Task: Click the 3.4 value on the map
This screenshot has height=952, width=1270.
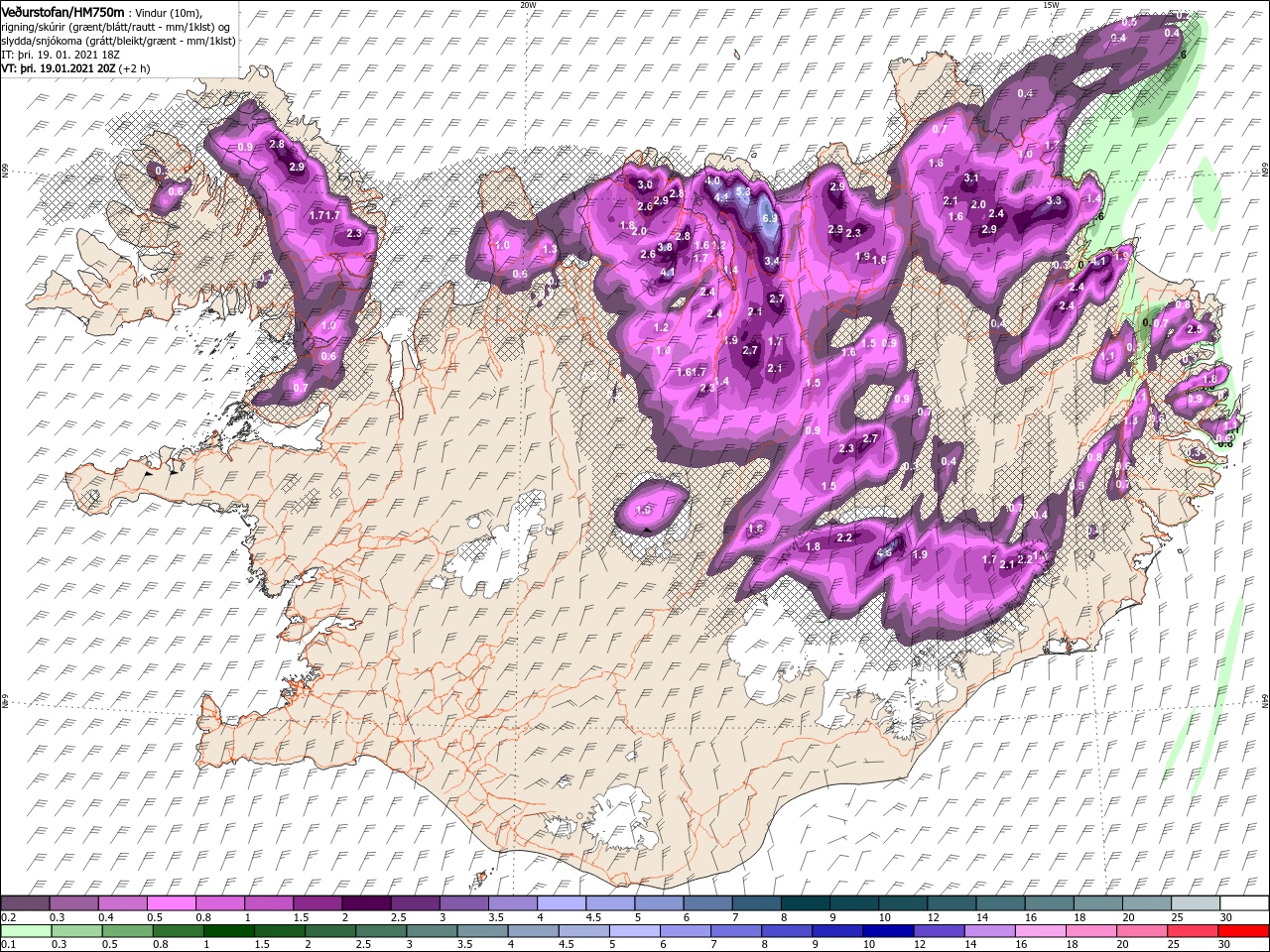Action: coord(771,261)
